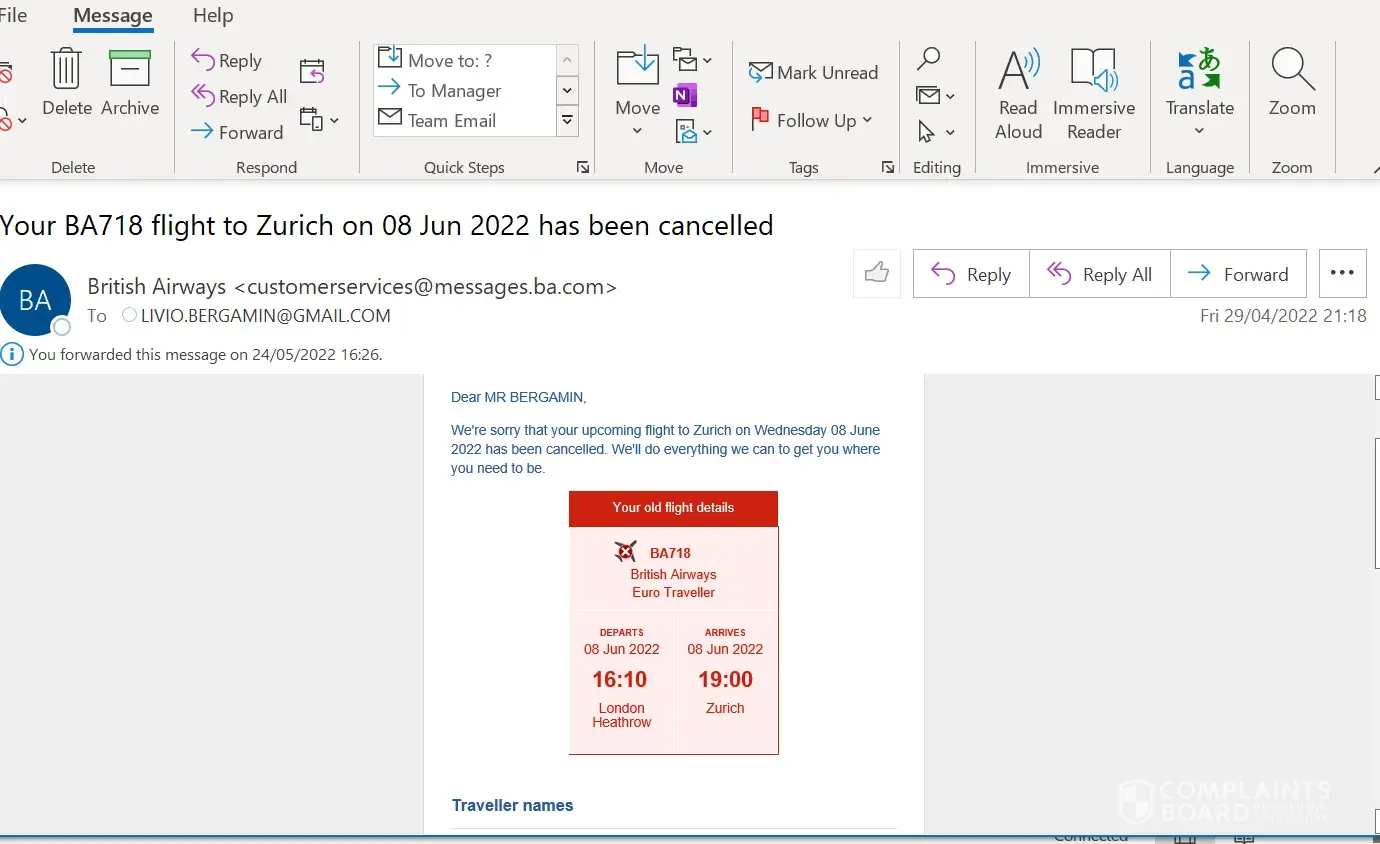Click the BA sender avatar

coord(35,300)
